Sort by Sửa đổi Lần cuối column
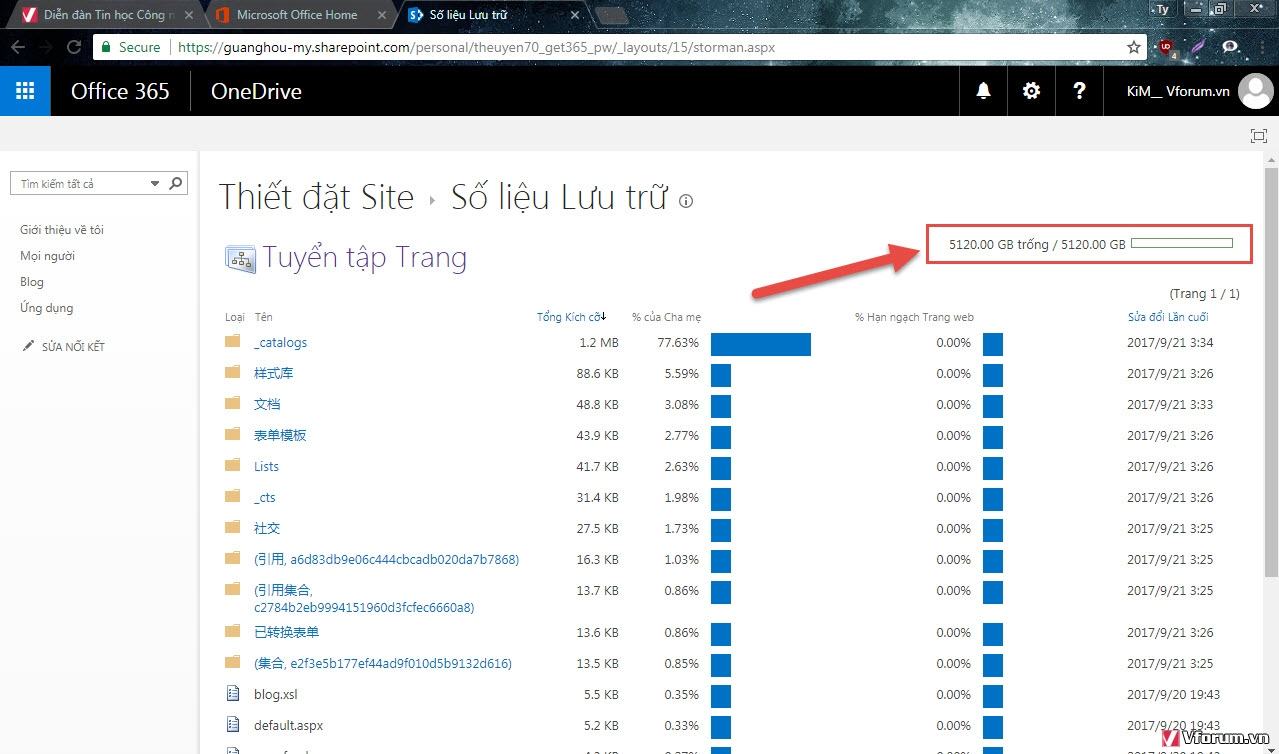The height and width of the screenshot is (754, 1279). coord(1167,317)
